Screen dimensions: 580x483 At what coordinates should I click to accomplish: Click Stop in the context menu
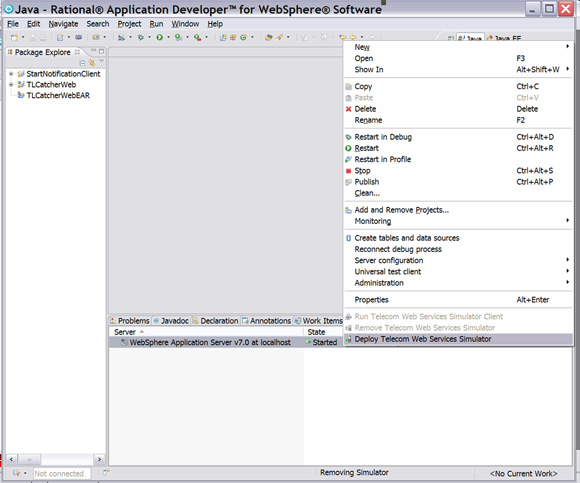(x=459, y=171)
